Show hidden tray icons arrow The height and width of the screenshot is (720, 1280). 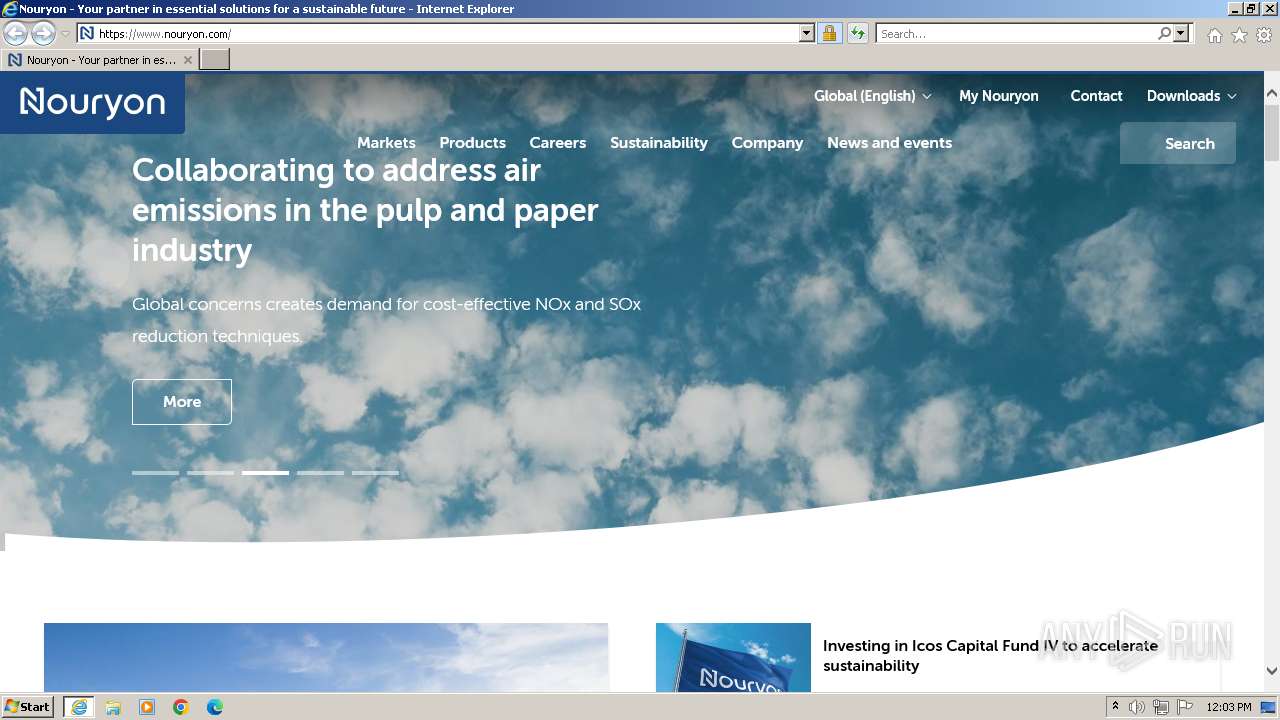[1116, 707]
